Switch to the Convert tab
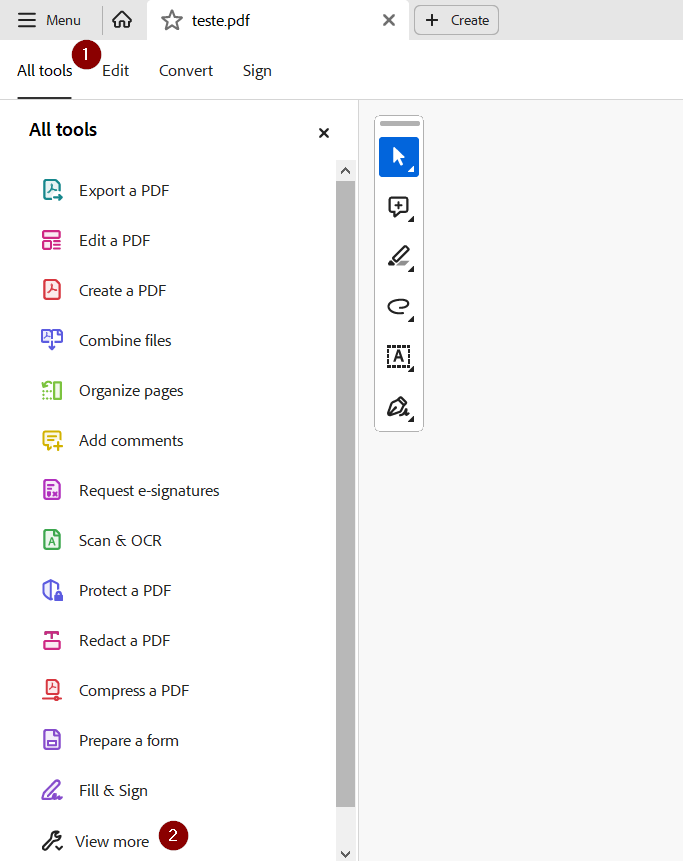The height and width of the screenshot is (861, 683). coord(186,71)
